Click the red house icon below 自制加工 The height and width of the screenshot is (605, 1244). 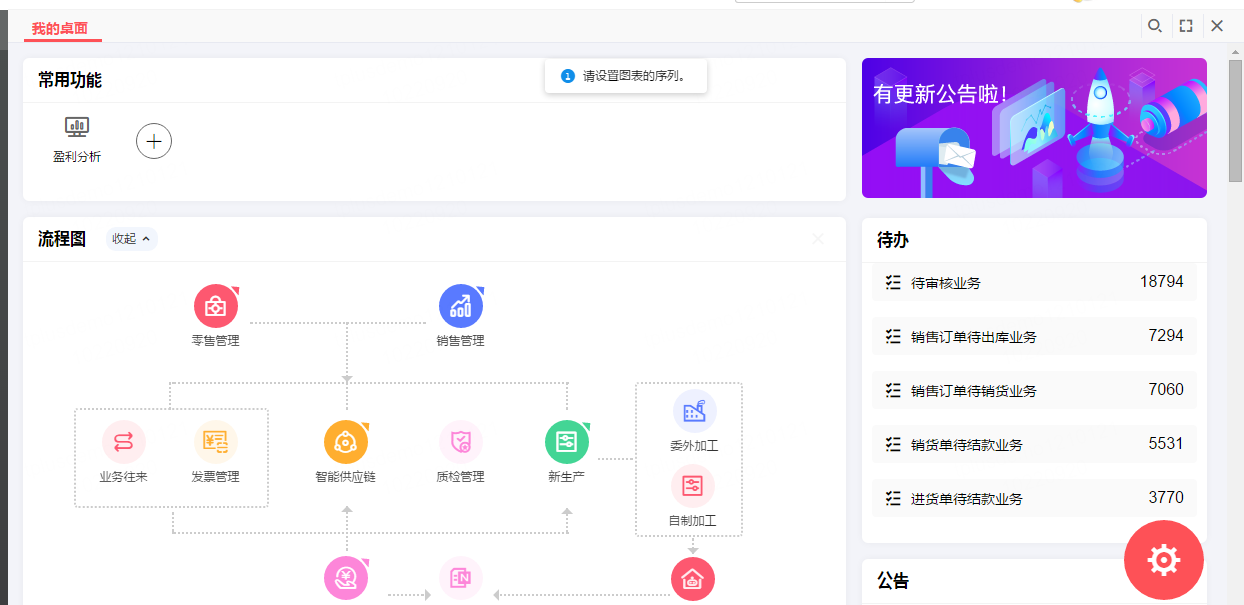click(693, 579)
